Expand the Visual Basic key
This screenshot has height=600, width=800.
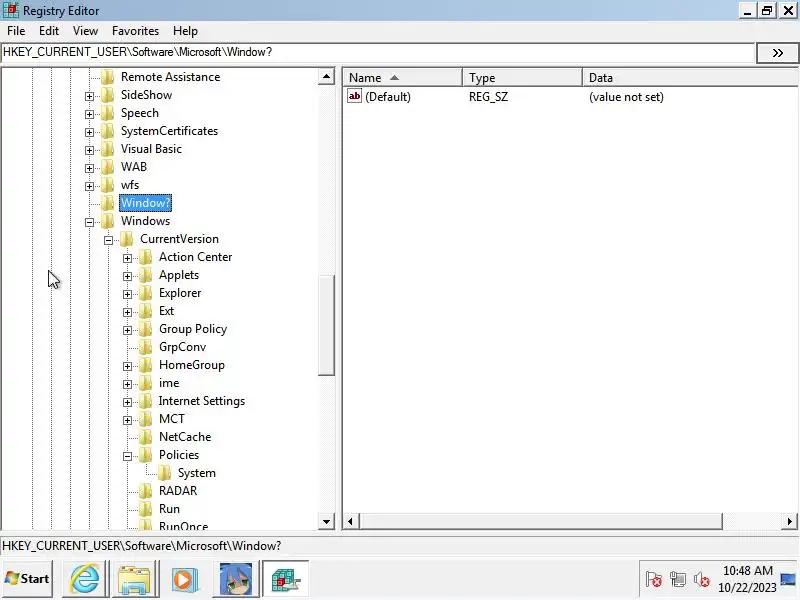click(89, 150)
